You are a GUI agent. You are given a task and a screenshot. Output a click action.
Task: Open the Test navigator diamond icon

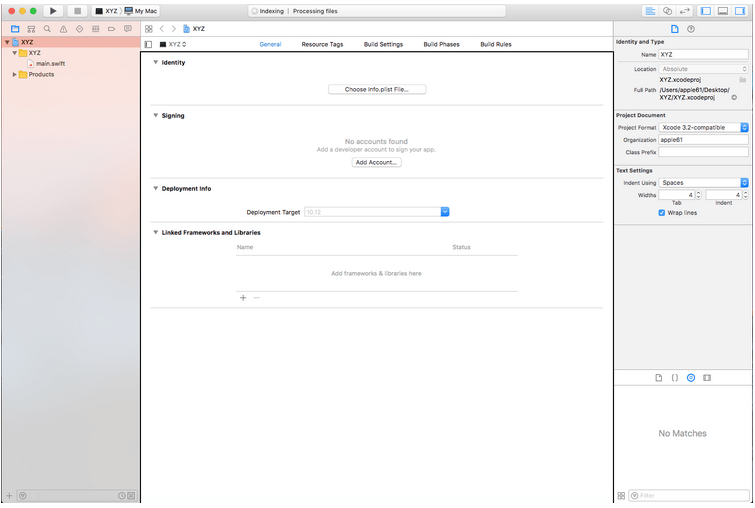coord(79,29)
